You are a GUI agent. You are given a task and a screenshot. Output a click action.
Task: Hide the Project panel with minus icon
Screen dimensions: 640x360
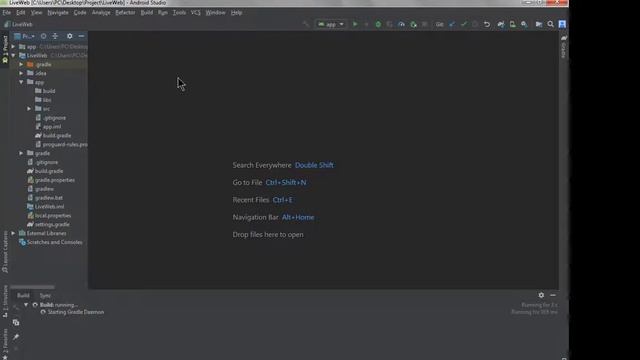point(81,36)
